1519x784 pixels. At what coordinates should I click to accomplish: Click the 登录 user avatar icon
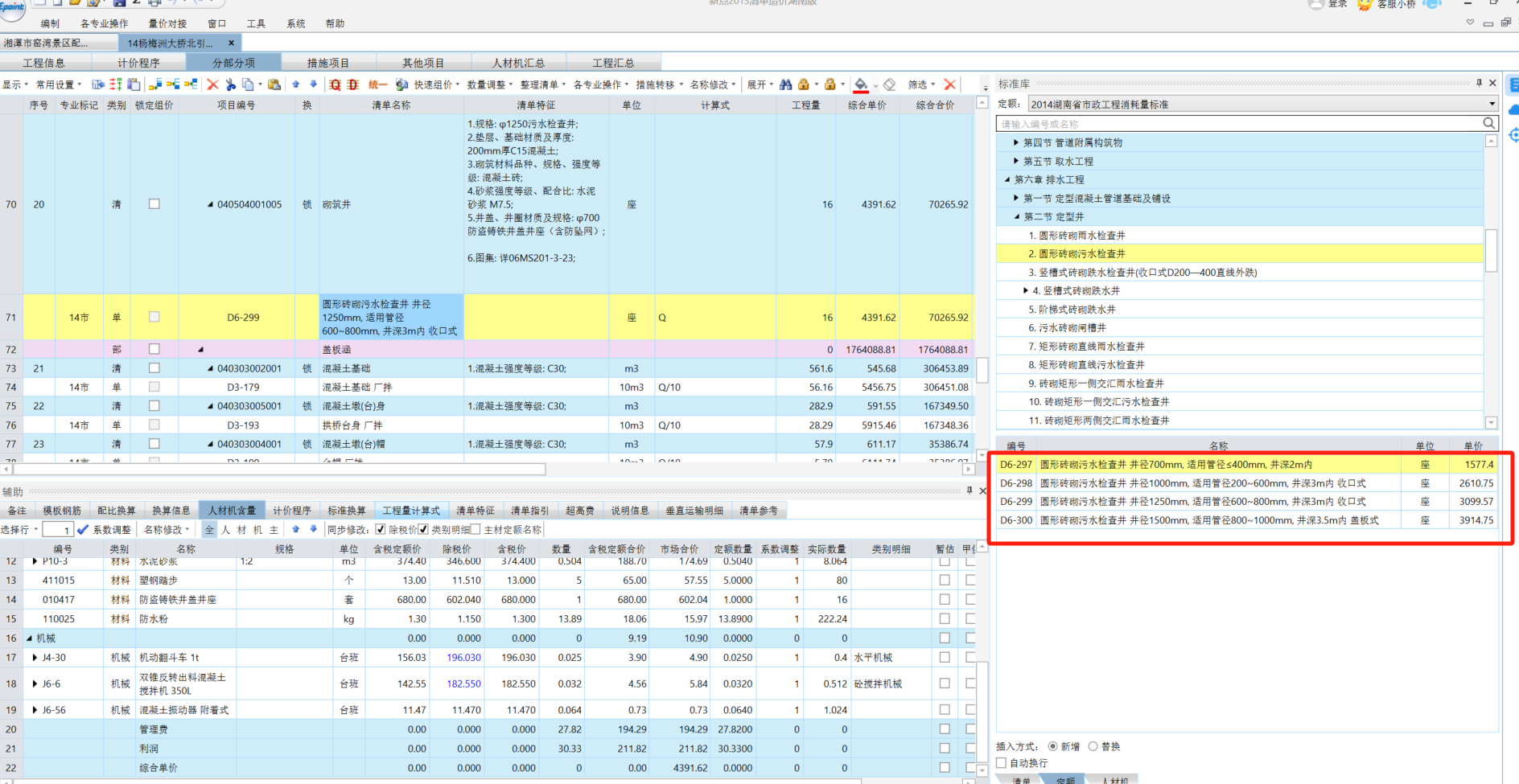tap(1316, 5)
